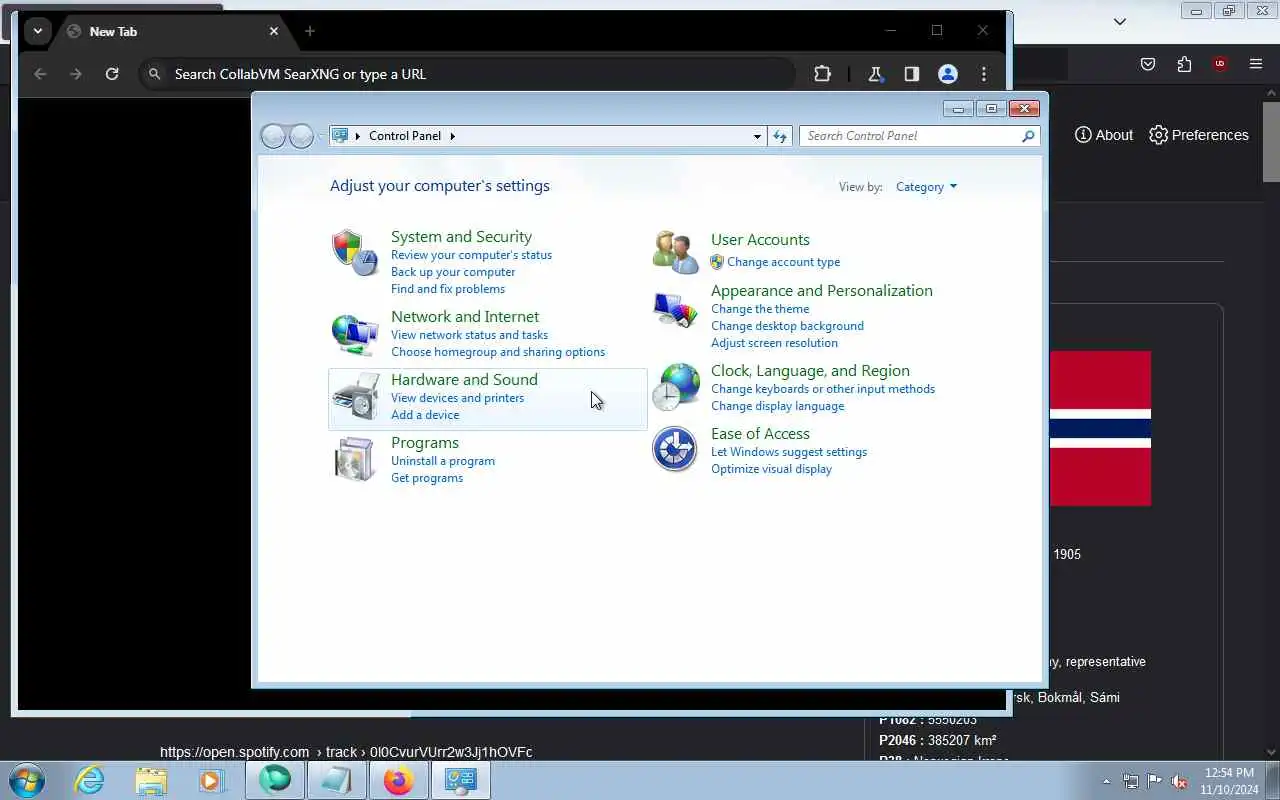Viewport: 1280px width, 800px height.
Task: Click Choose homegroup and sharing options
Action: click(x=498, y=352)
